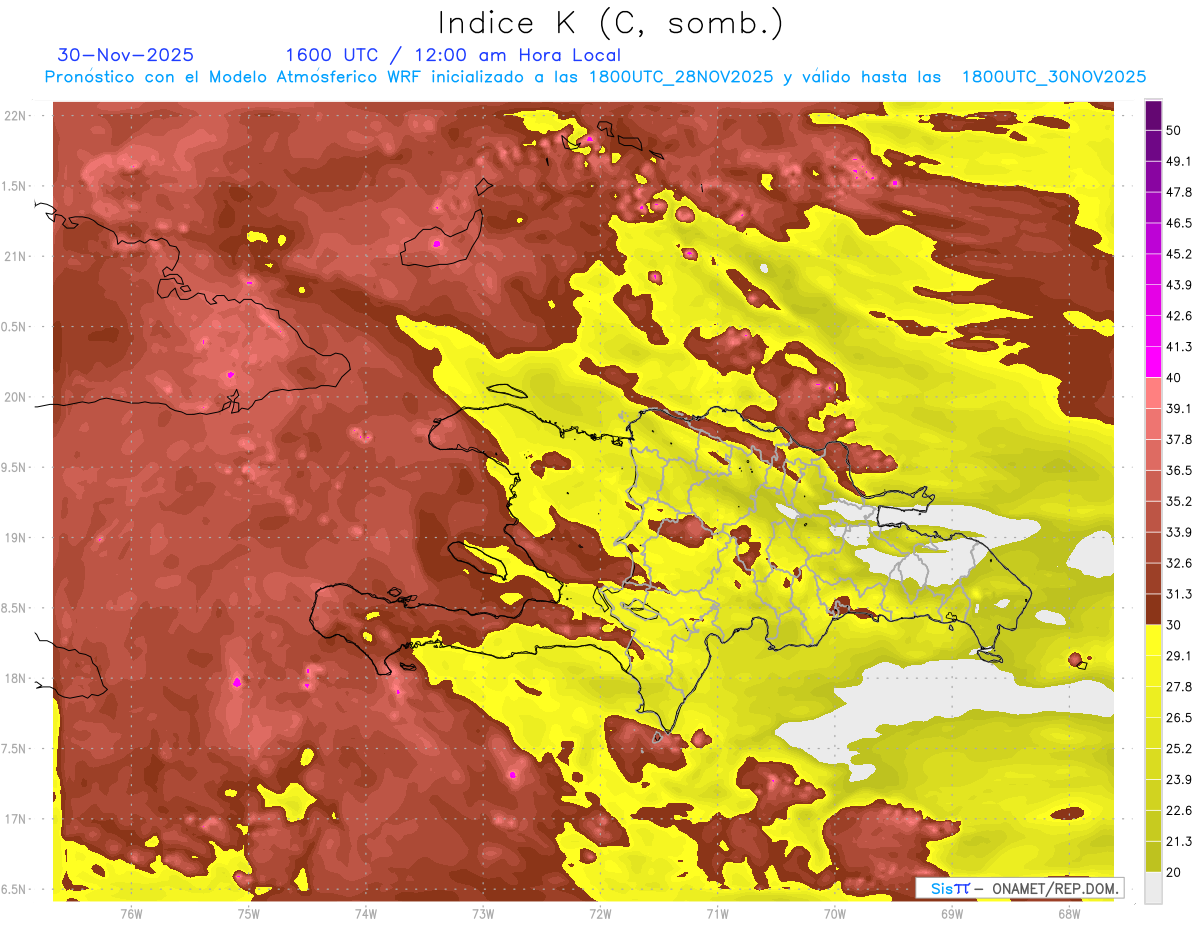Click colorbar value "25.2"
This screenshot has height=927, width=1200.
(x=1178, y=748)
